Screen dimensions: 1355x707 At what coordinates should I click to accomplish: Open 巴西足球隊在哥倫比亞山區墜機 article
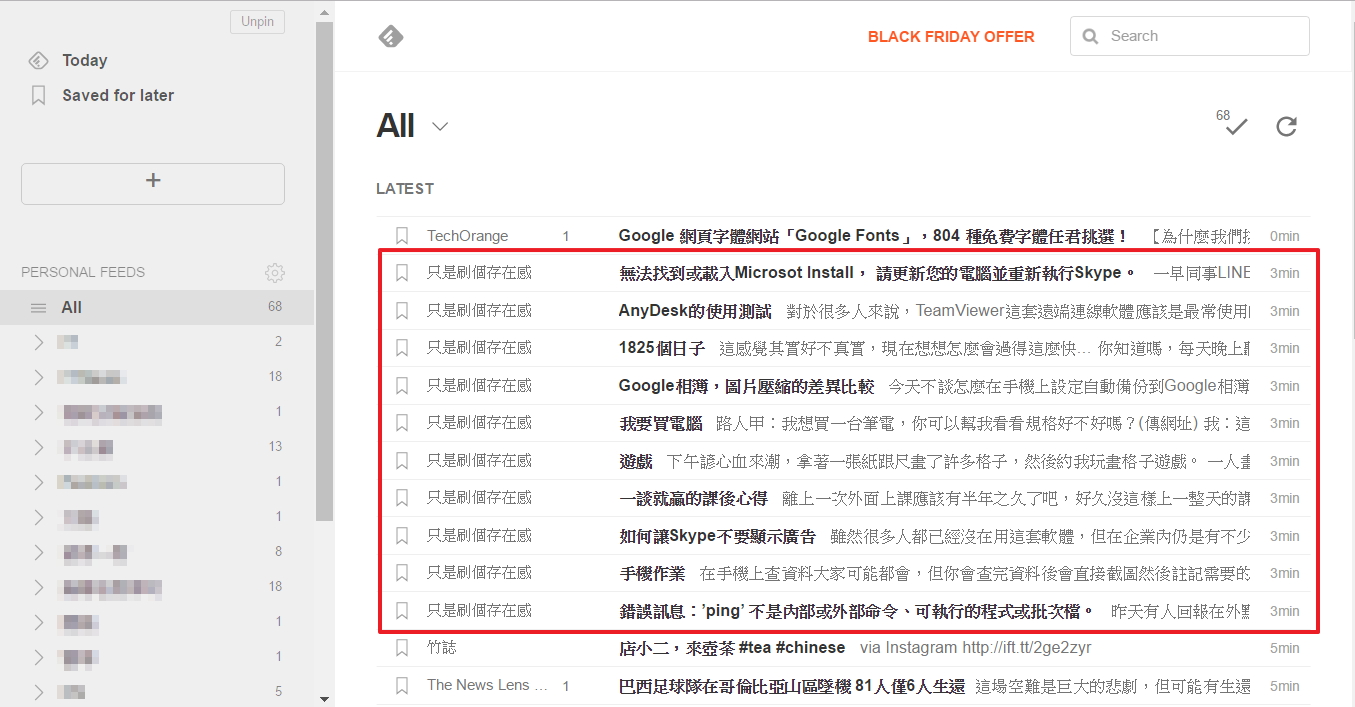(x=792, y=686)
